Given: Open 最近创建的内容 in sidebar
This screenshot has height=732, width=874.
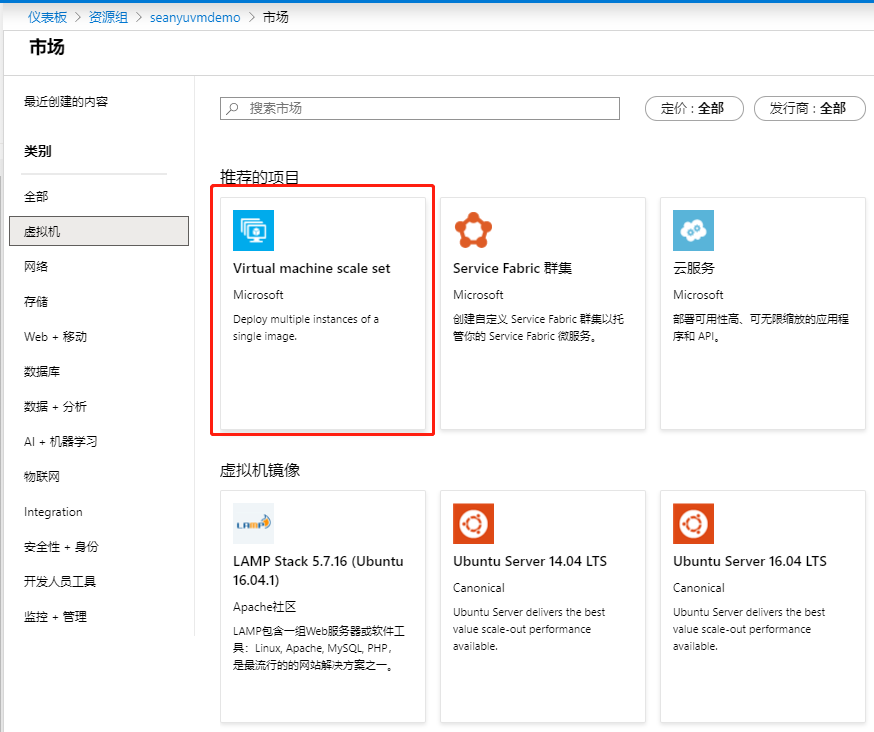Looking at the screenshot, I should tap(66, 102).
